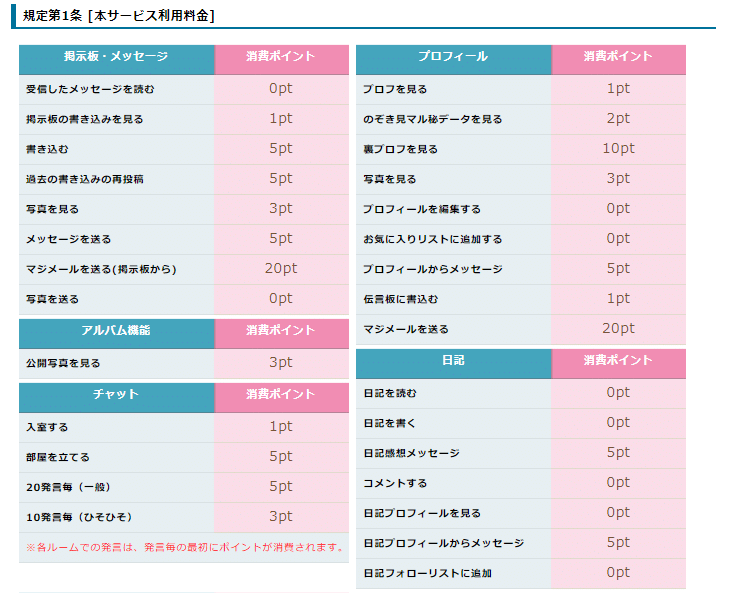Select the row label '日記プロフィールからメッセージ'
Screen dimensions: 747x593
pos(444,543)
